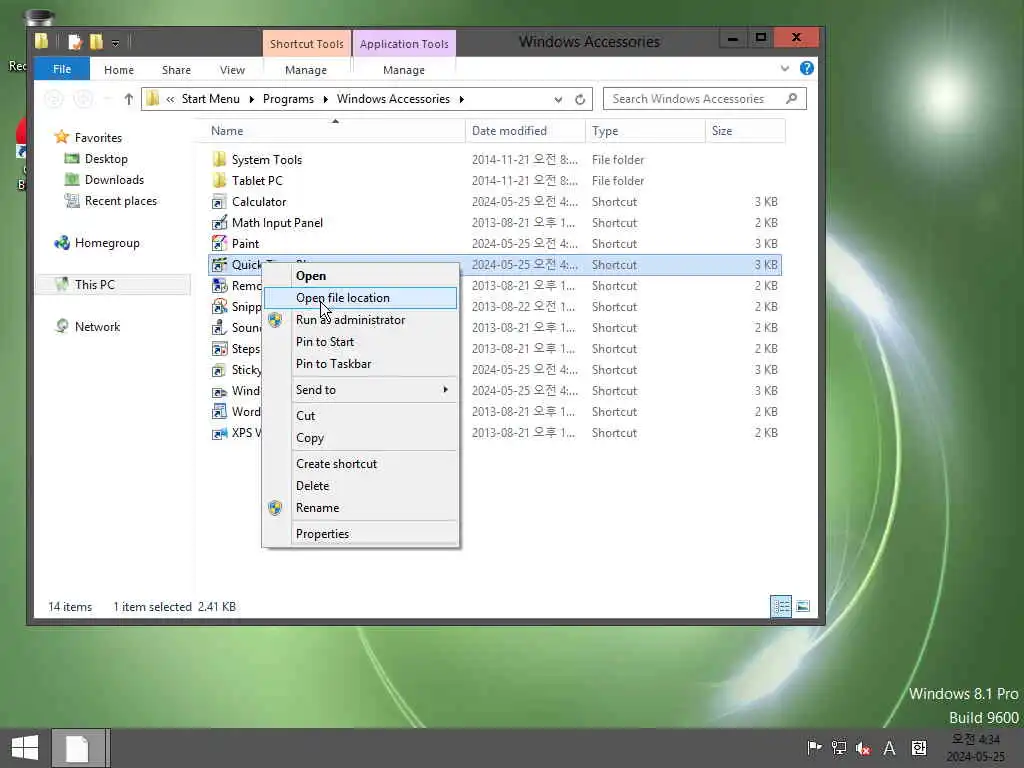Click the Help question mark icon

coord(807,68)
